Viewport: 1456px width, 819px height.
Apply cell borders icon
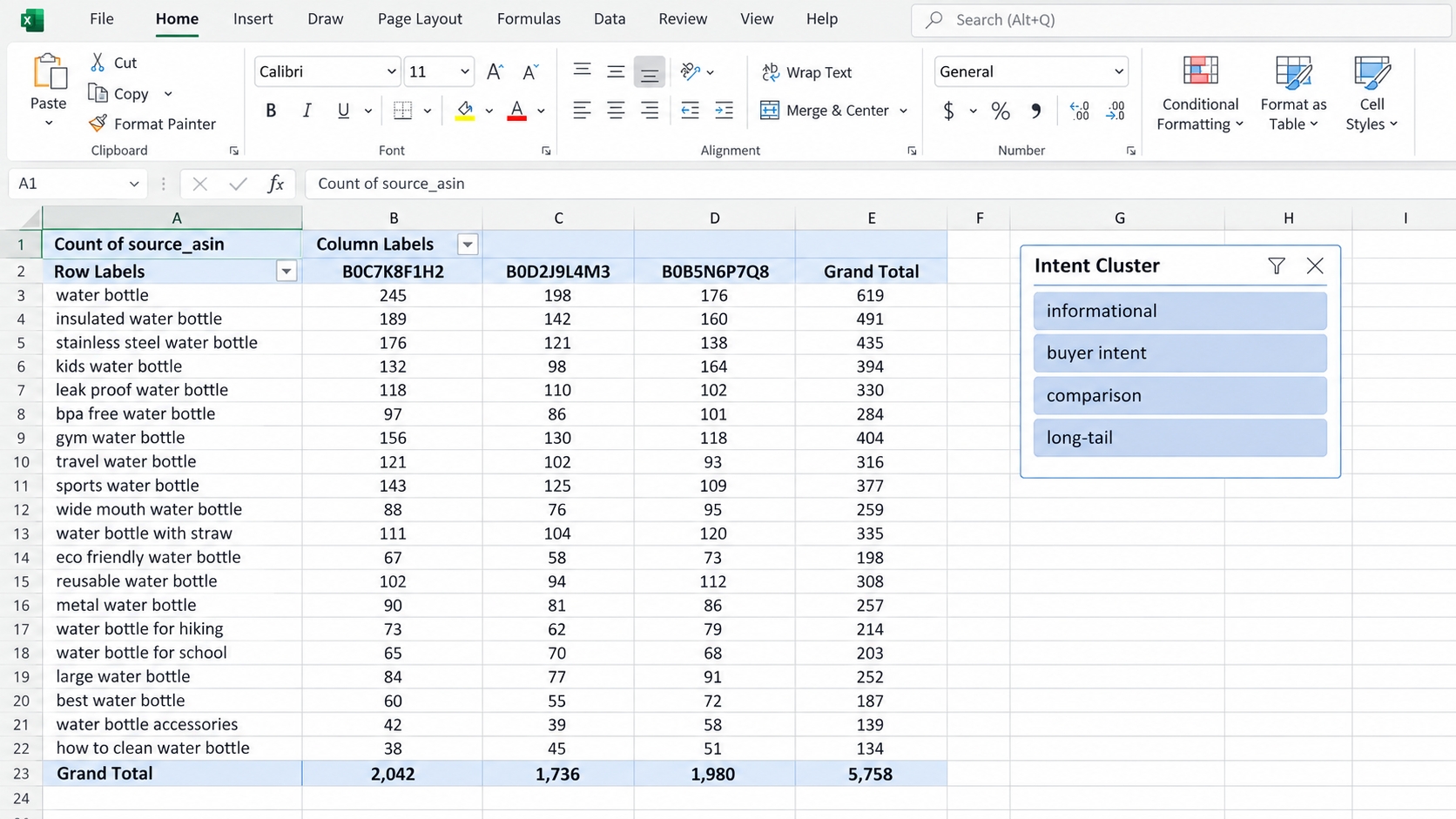coord(402,111)
